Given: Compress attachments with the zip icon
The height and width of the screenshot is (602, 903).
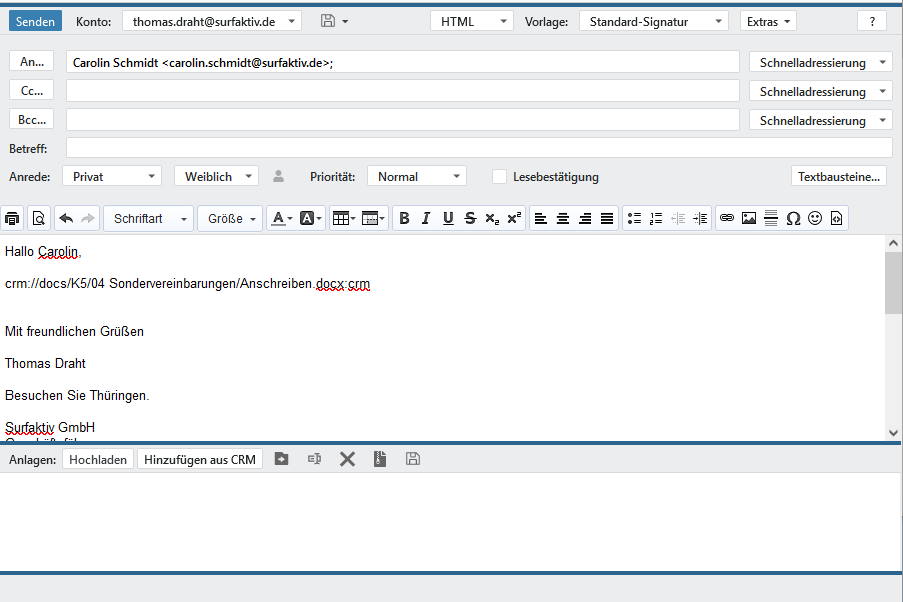Looking at the screenshot, I should pos(379,459).
